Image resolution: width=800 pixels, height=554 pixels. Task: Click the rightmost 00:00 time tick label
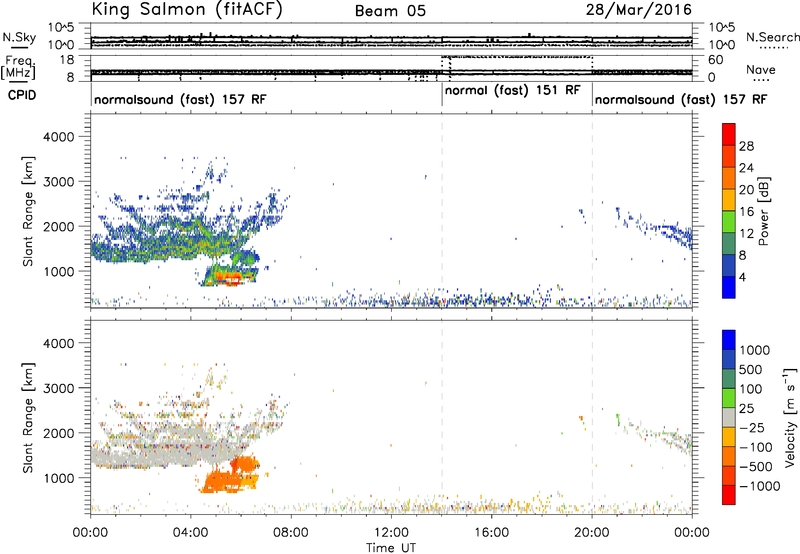tap(692, 533)
